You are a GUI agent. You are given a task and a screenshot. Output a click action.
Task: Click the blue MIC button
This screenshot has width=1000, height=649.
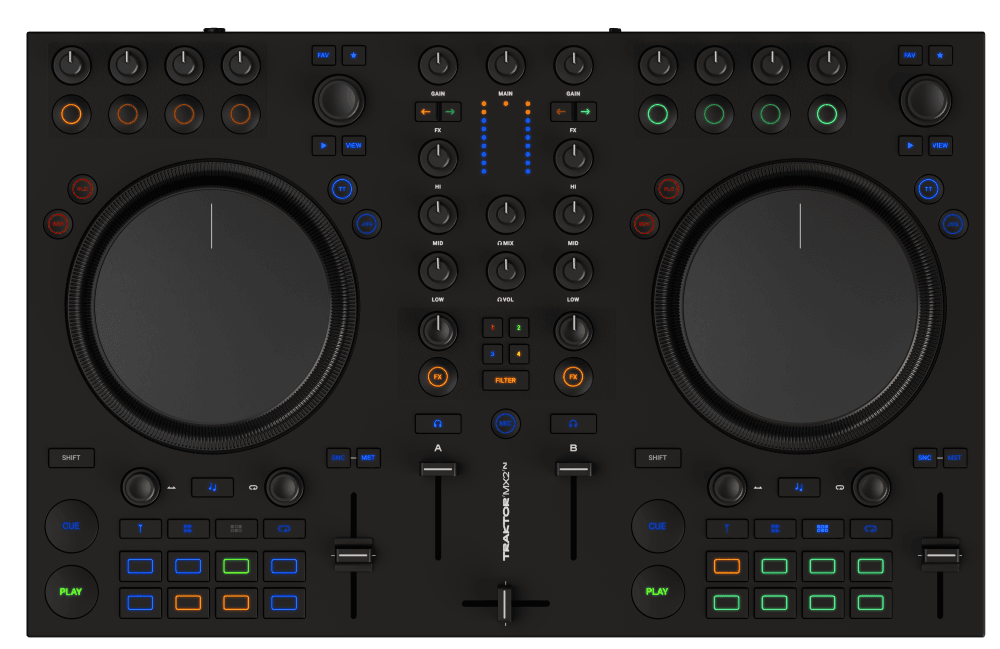505,423
